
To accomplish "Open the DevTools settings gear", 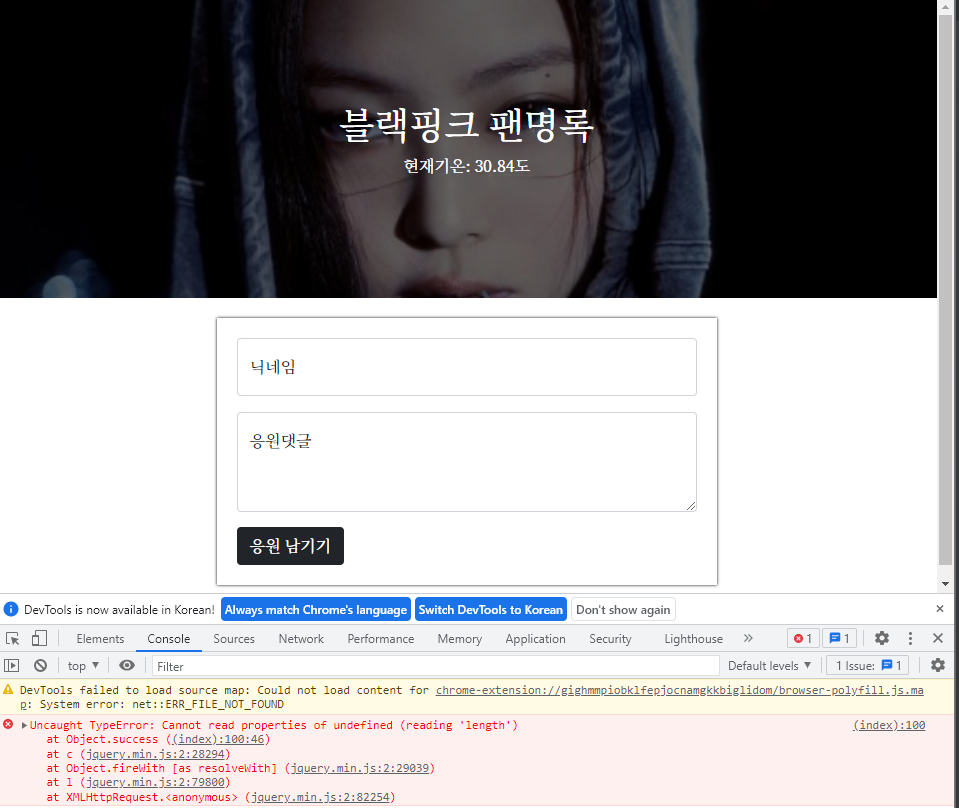I will pyautogui.click(x=881, y=639).
